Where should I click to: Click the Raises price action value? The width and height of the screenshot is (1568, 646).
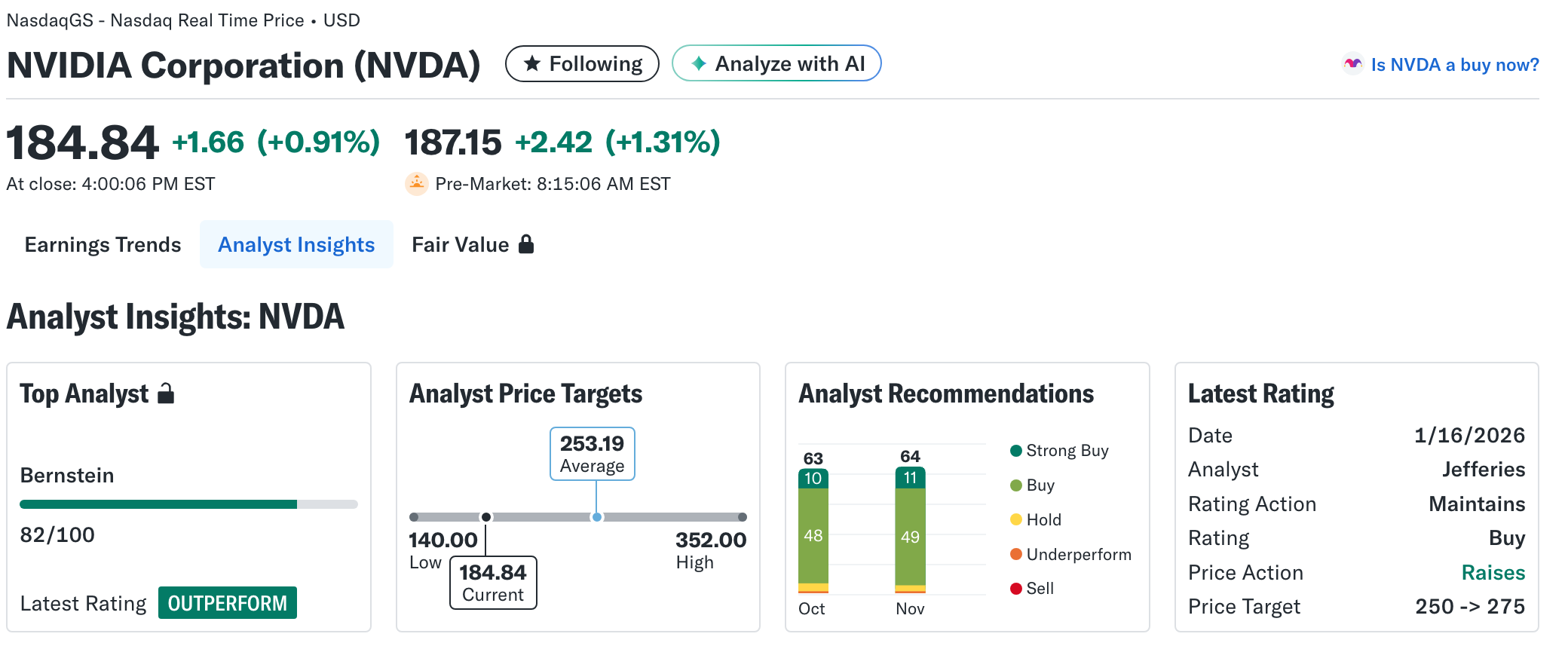[x=1493, y=573]
